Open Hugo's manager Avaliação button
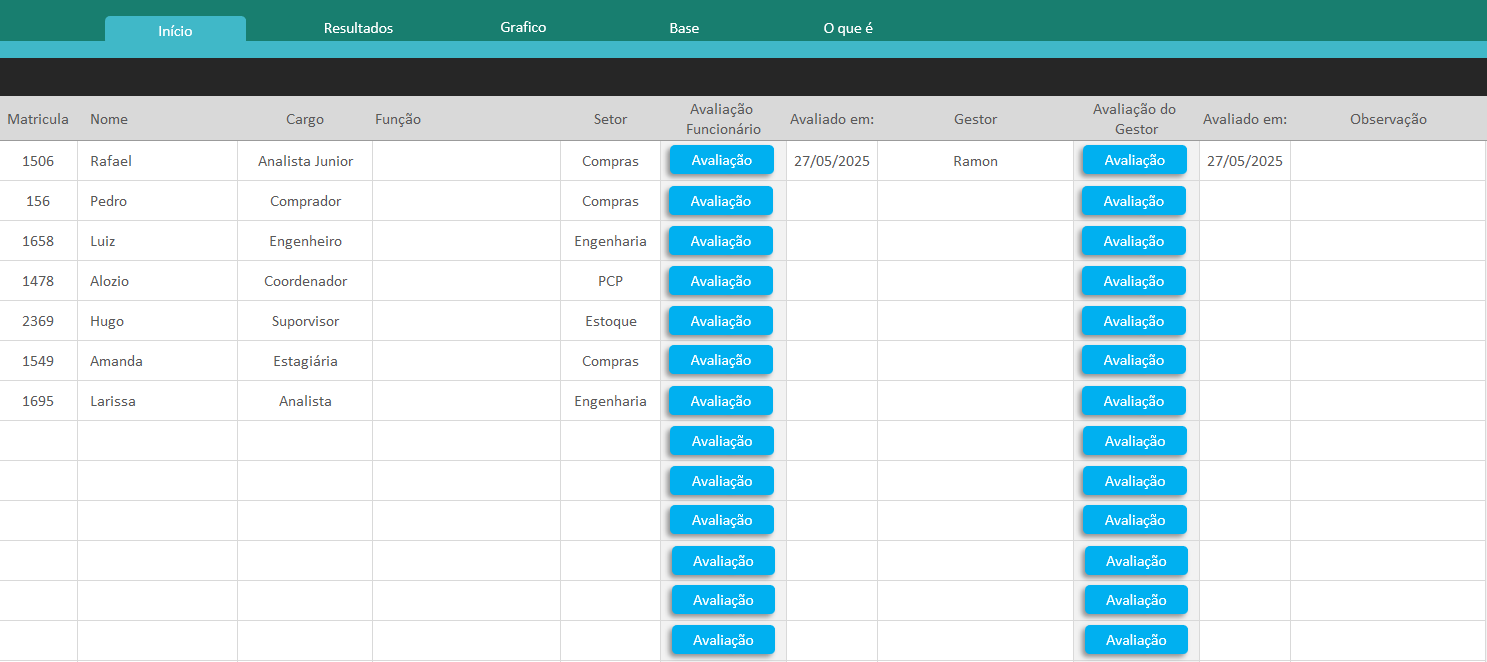The width and height of the screenshot is (1487, 662). pos(1133,321)
